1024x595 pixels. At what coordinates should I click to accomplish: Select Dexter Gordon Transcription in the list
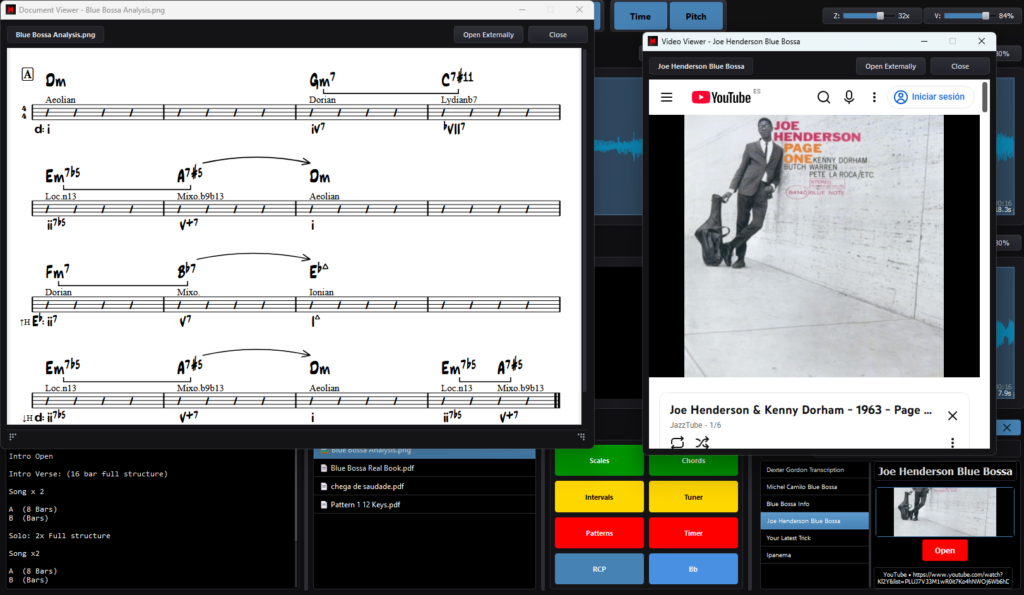(x=814, y=470)
